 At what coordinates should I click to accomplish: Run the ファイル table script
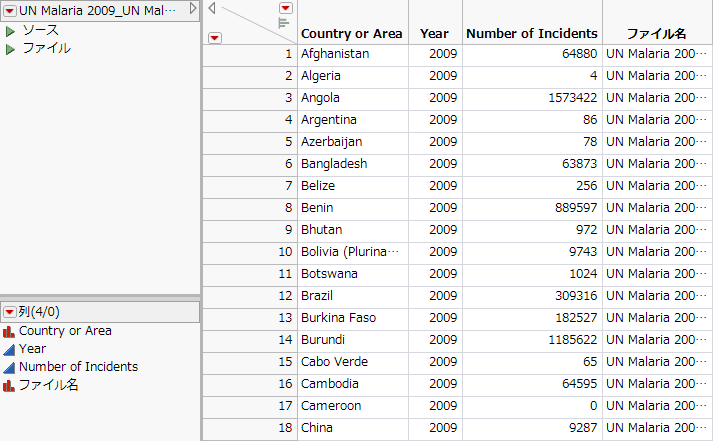[11, 48]
